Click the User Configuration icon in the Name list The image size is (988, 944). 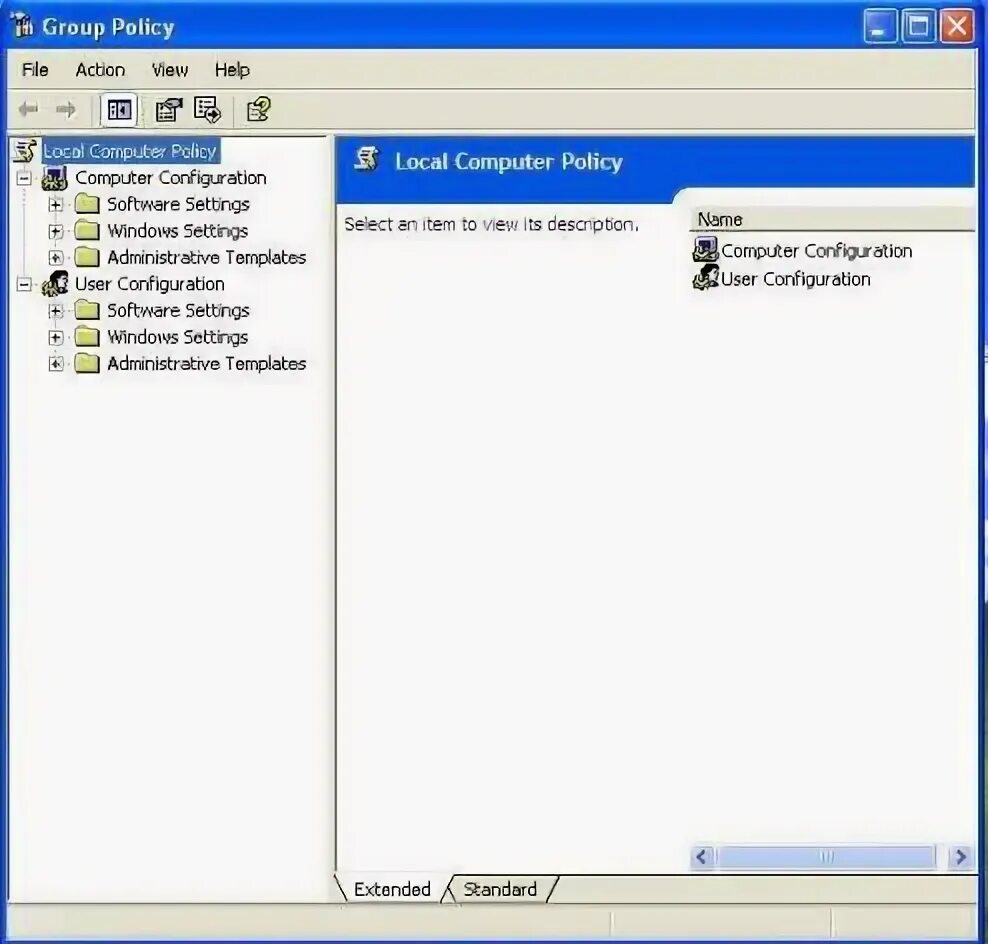point(705,277)
